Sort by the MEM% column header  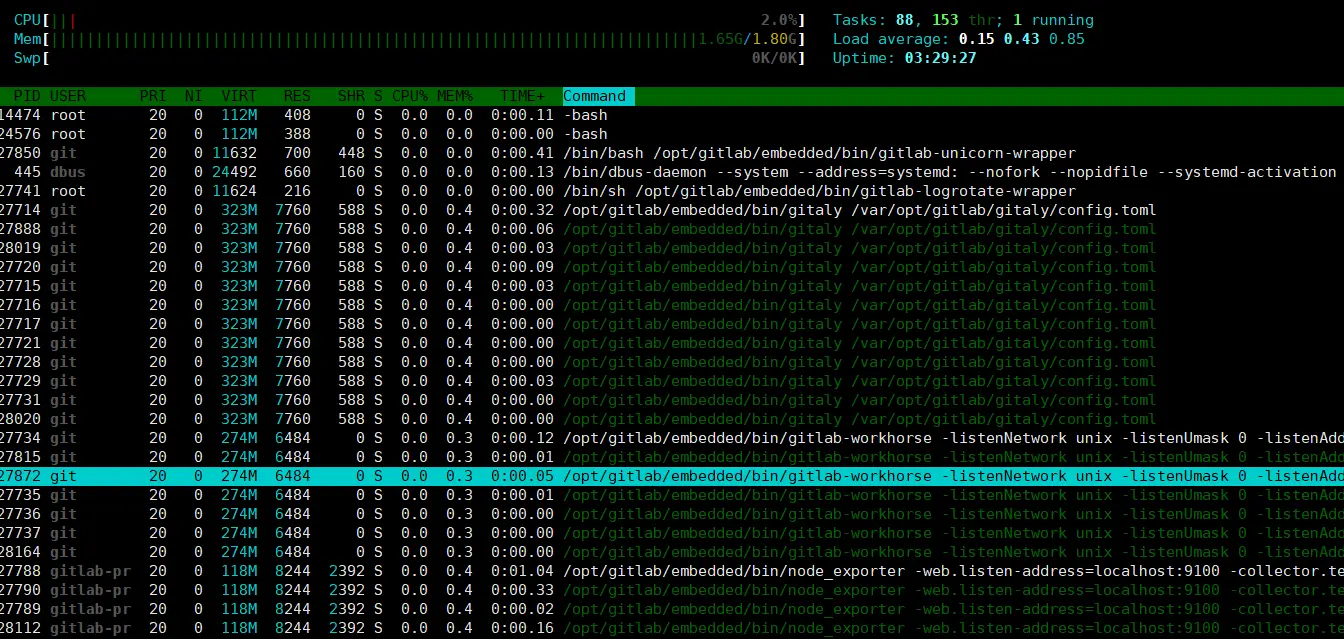pos(455,96)
